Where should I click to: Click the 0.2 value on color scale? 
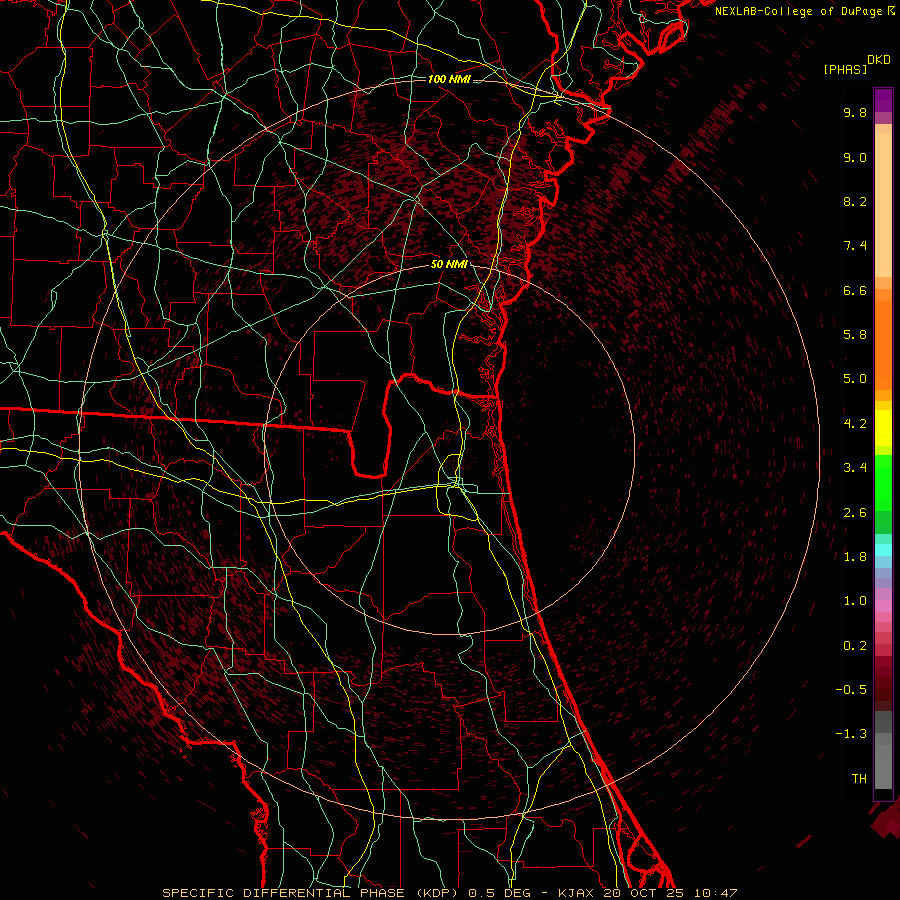coord(855,646)
